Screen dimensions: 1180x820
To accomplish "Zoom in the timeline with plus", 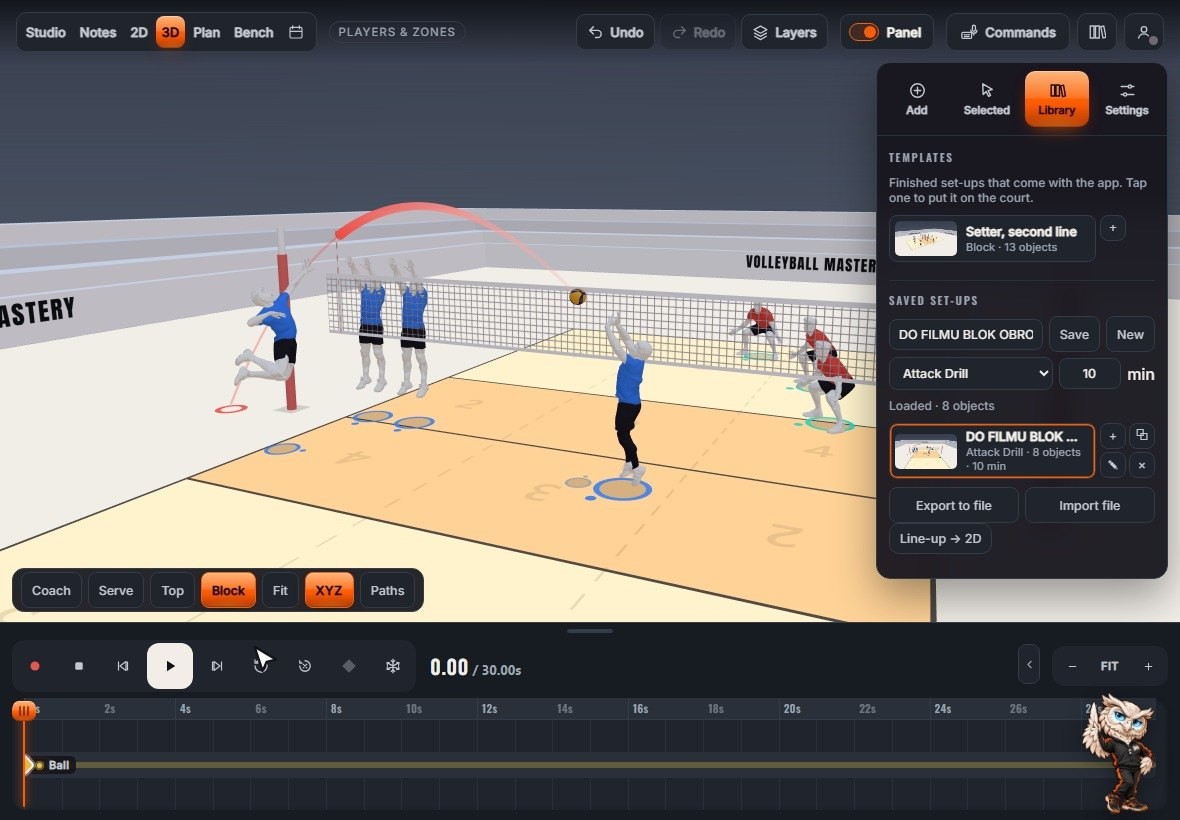I will click(1148, 666).
